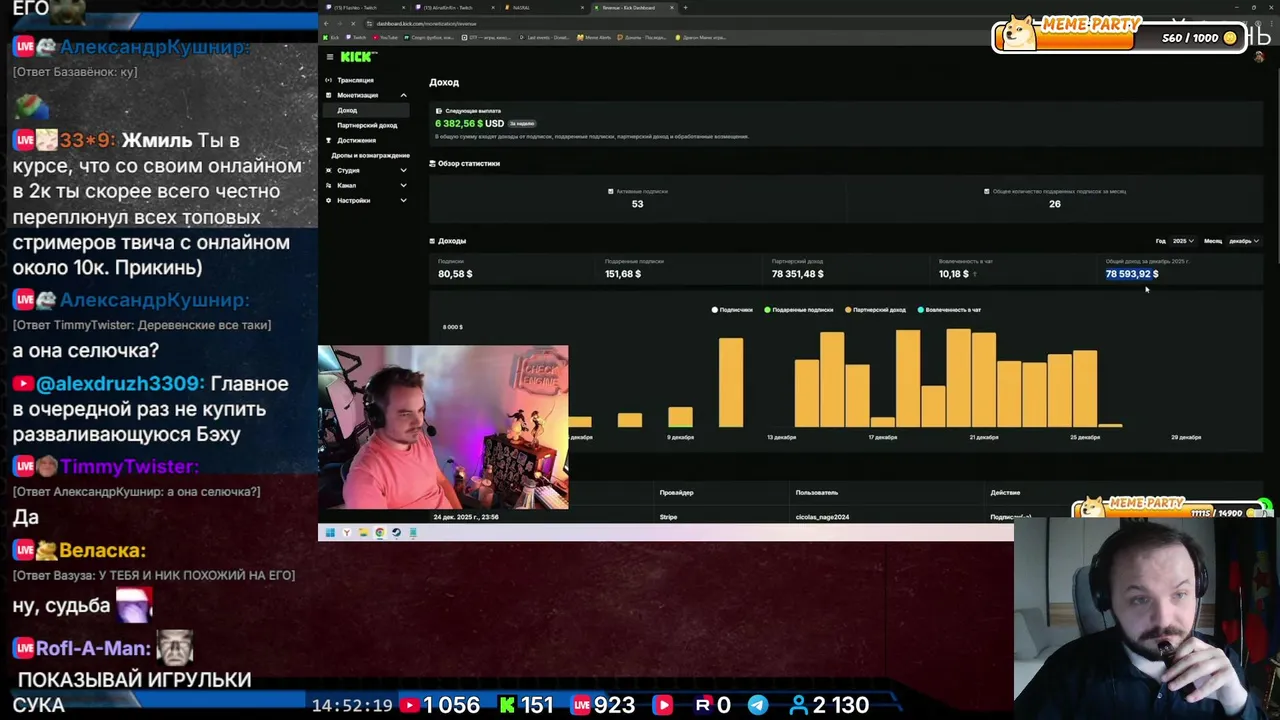Screen dimensions: 1280x720
Task: Click the За неделю badge
Action: [522, 124]
